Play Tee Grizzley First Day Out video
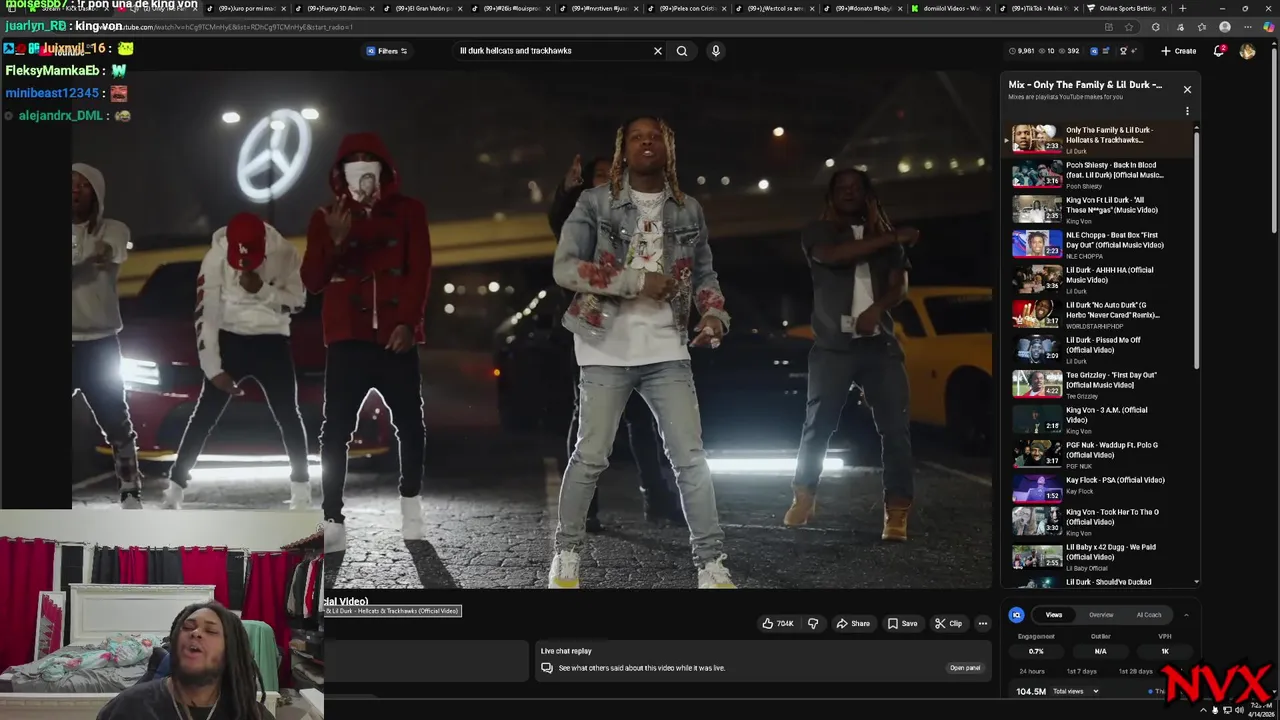Image resolution: width=1280 pixels, height=720 pixels. (1100, 385)
